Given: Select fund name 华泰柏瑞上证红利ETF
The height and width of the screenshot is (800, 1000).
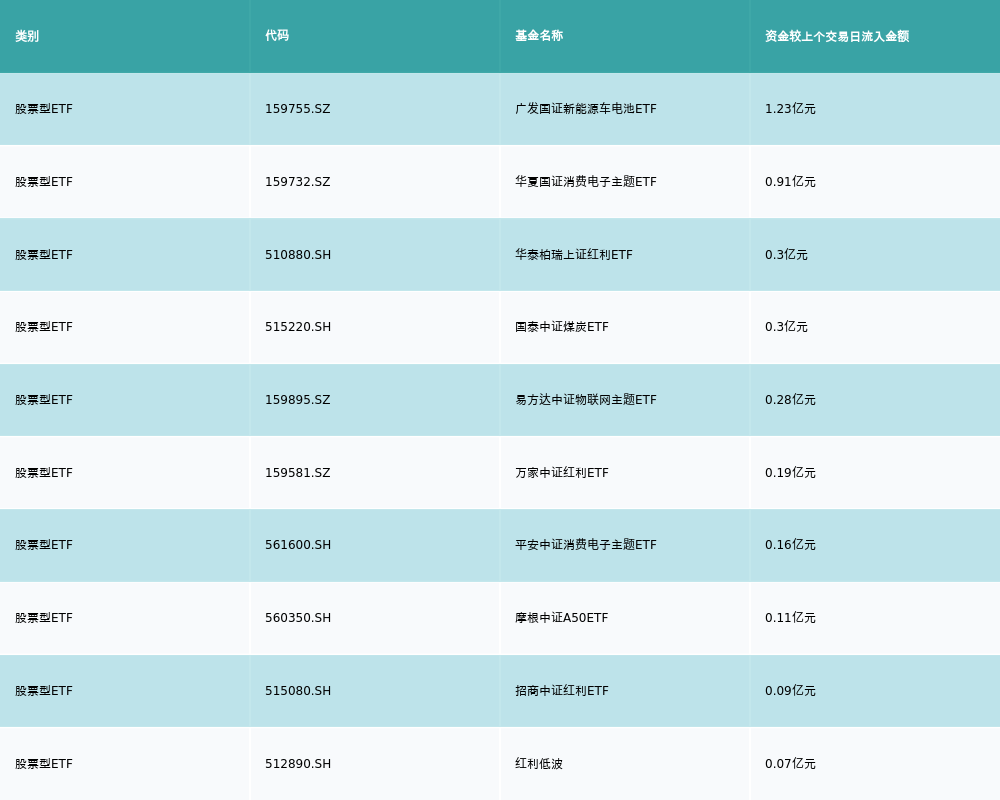Looking at the screenshot, I should click(x=574, y=255).
